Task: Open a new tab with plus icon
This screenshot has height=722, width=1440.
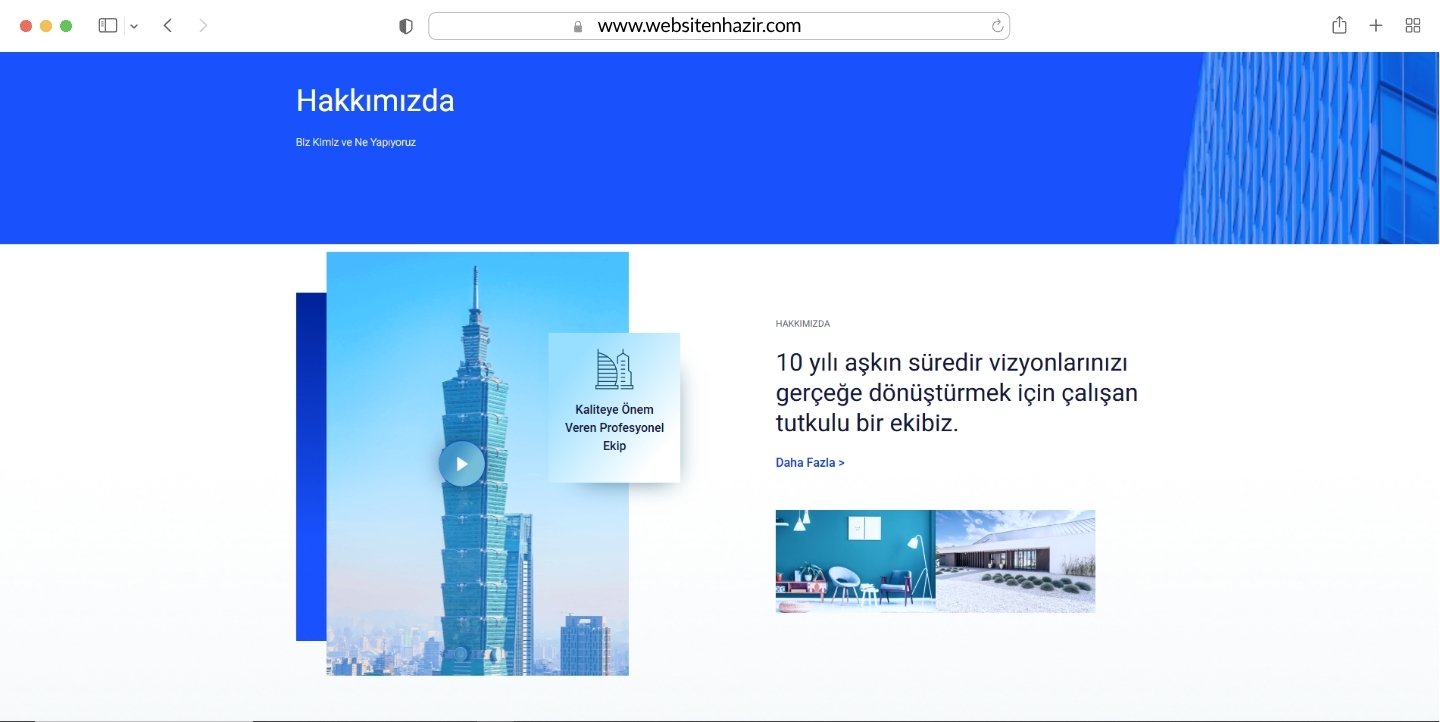Action: coord(1376,26)
